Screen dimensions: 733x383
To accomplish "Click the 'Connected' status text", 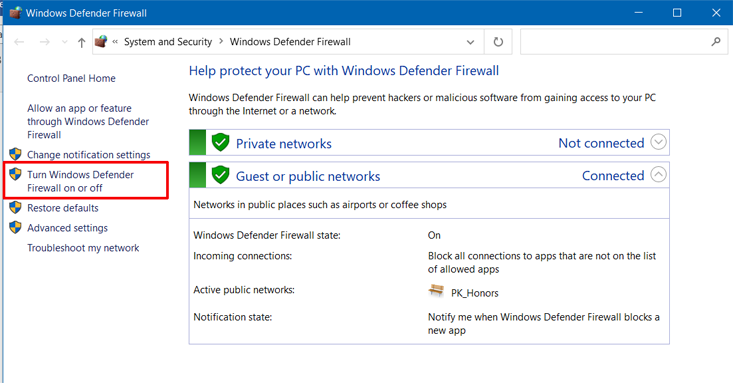I will 613,176.
